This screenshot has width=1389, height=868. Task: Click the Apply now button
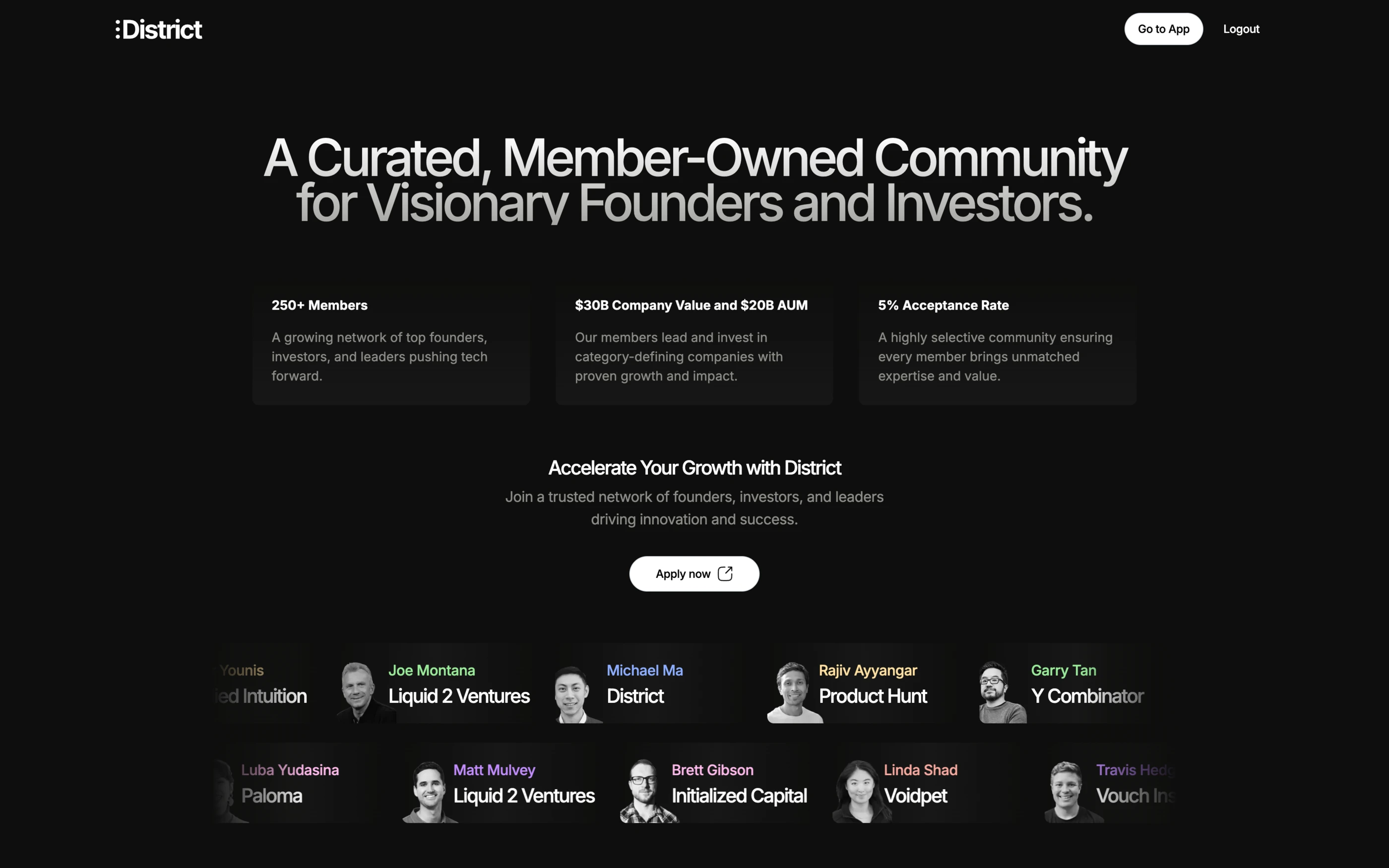pos(694,573)
